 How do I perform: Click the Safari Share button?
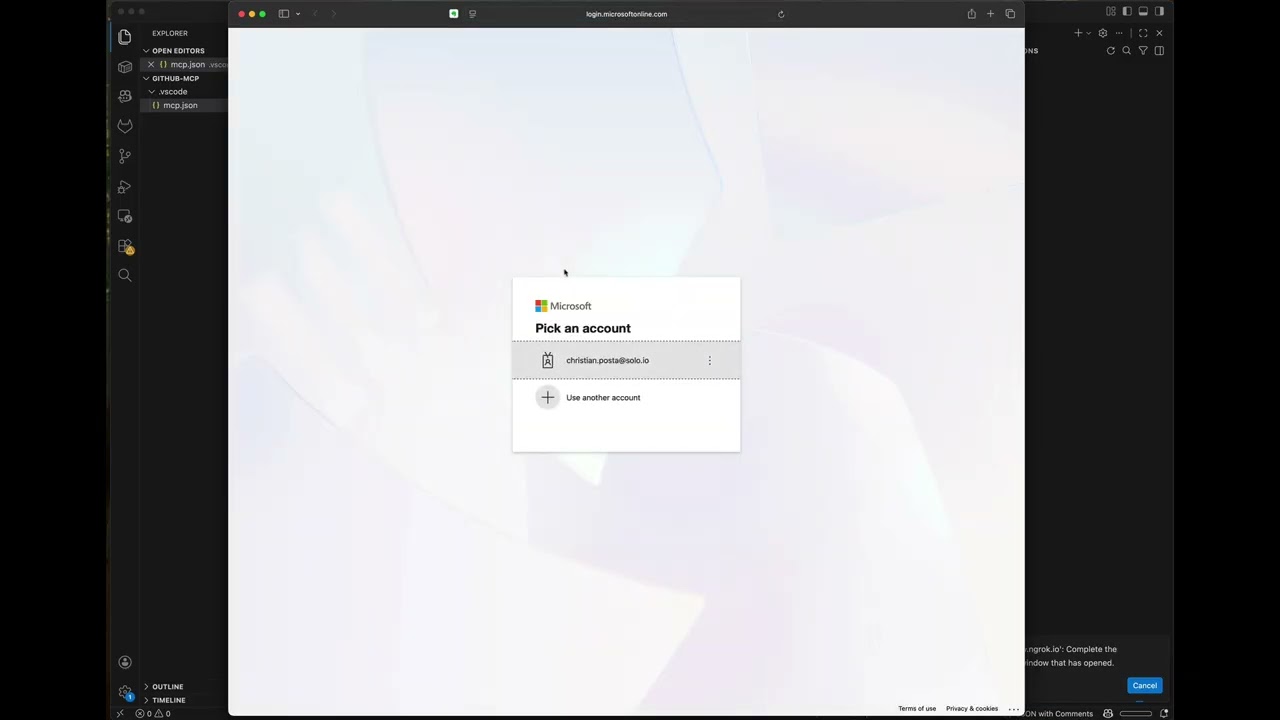point(971,14)
